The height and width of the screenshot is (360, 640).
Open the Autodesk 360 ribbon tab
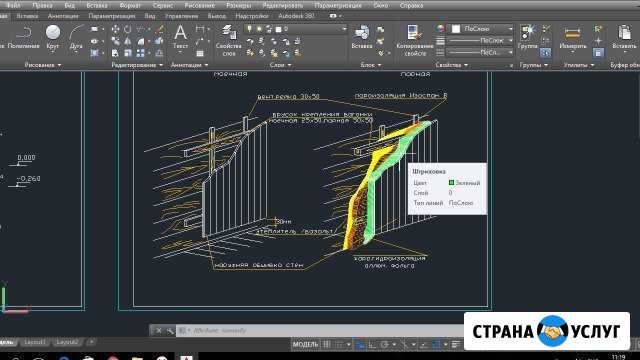[296, 16]
